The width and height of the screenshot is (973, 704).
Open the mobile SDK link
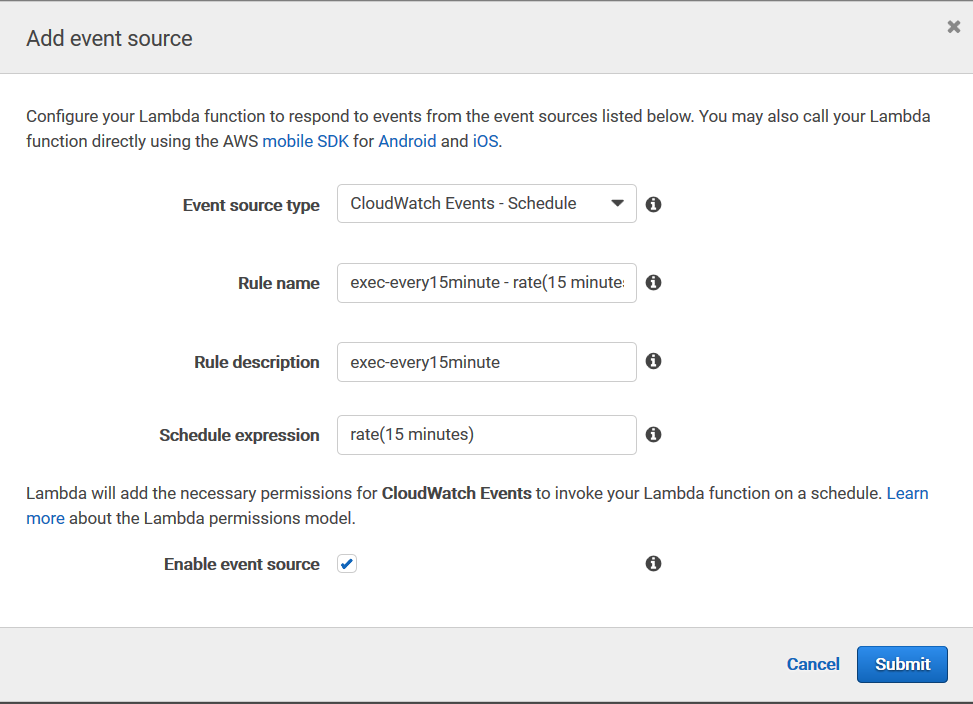[305, 141]
